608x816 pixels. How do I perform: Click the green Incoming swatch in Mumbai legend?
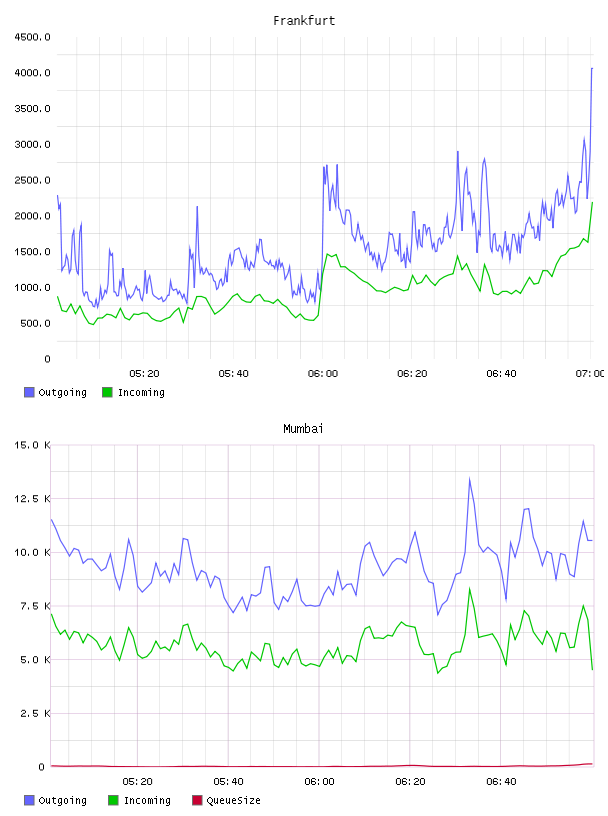tap(113, 800)
